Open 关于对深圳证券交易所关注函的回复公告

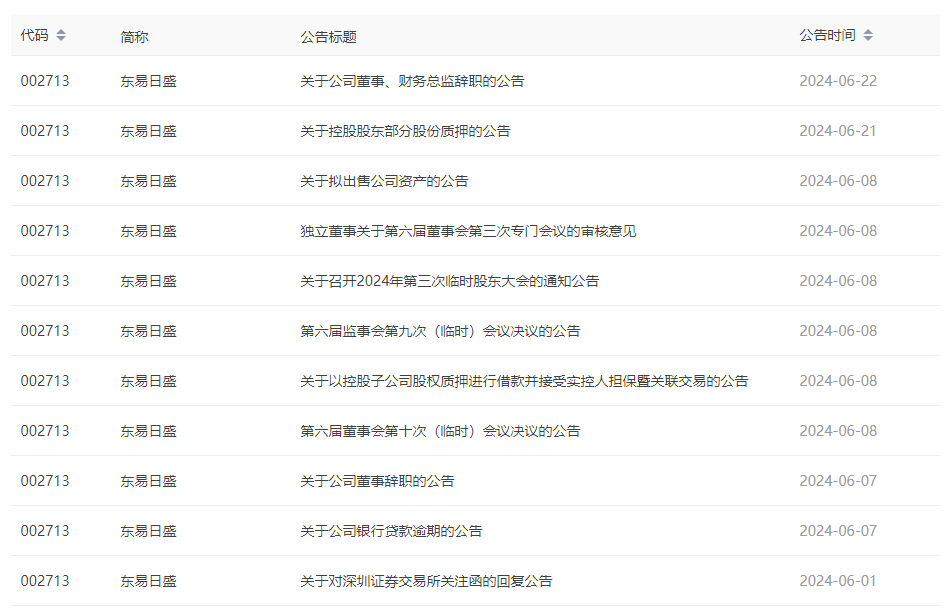pyautogui.click(x=426, y=581)
